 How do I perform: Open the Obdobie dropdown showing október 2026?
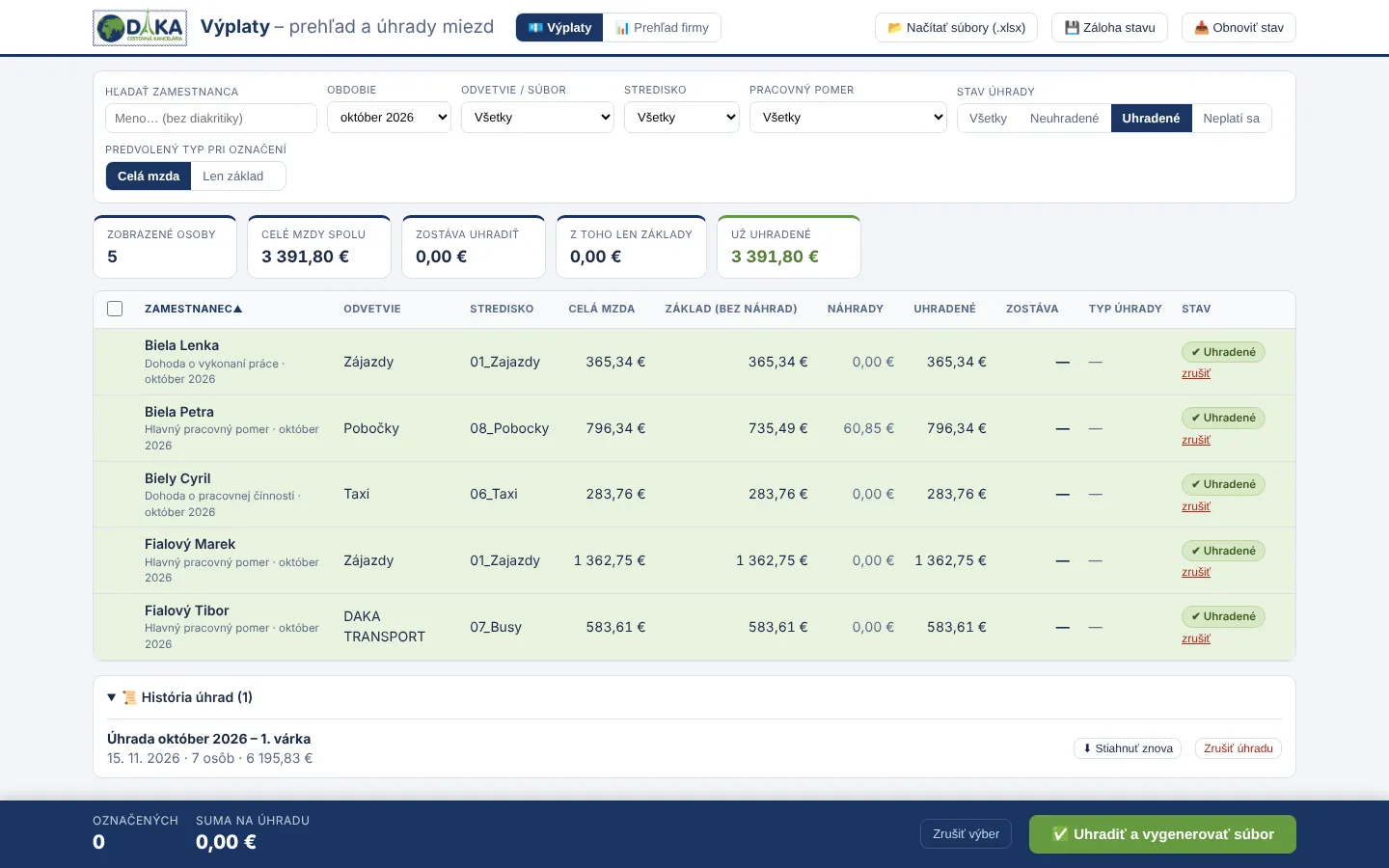[389, 118]
